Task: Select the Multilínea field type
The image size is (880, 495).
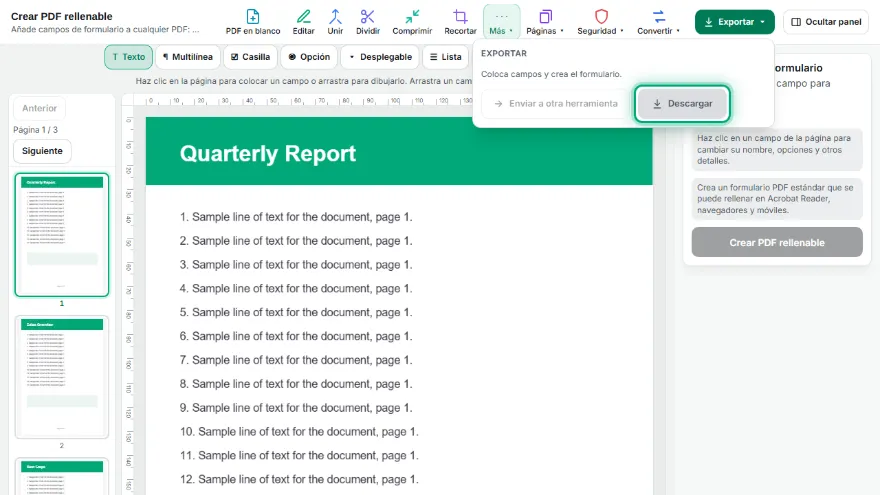Action: pos(187,57)
